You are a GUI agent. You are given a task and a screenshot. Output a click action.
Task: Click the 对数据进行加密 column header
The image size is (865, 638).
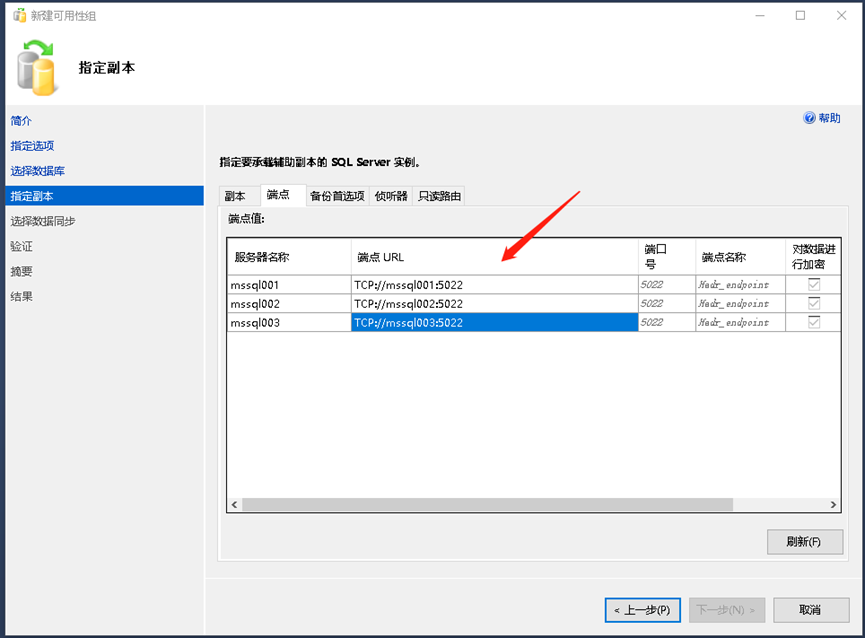[x=813, y=257]
